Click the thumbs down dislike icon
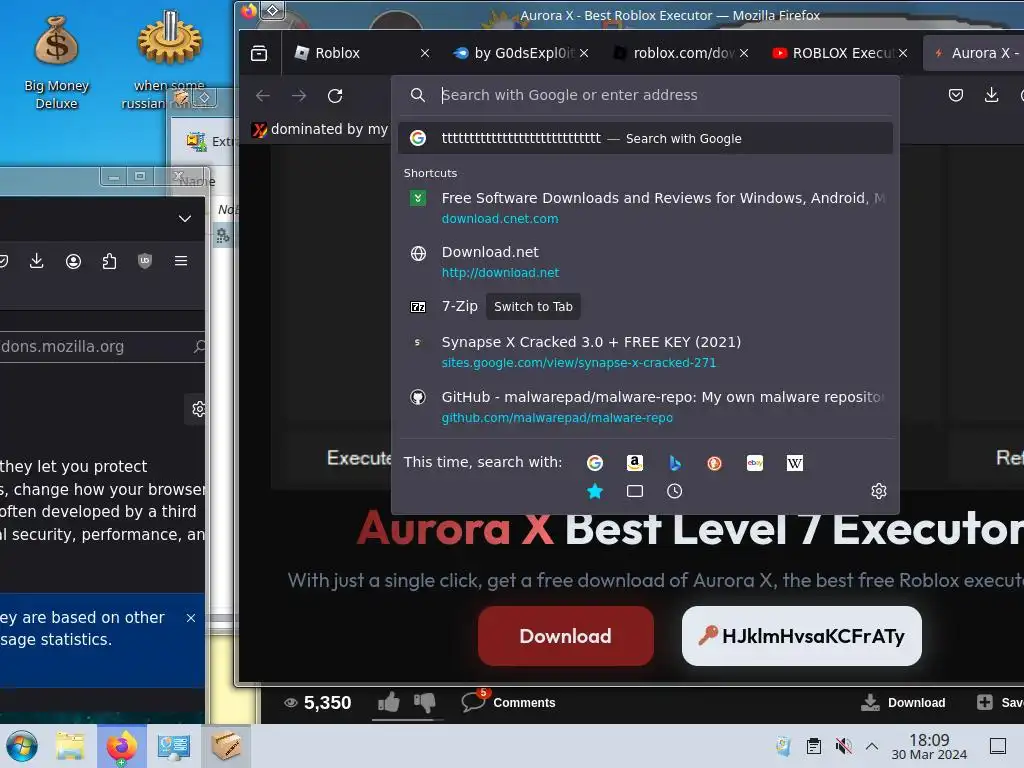This screenshot has height=768, width=1024. (424, 703)
